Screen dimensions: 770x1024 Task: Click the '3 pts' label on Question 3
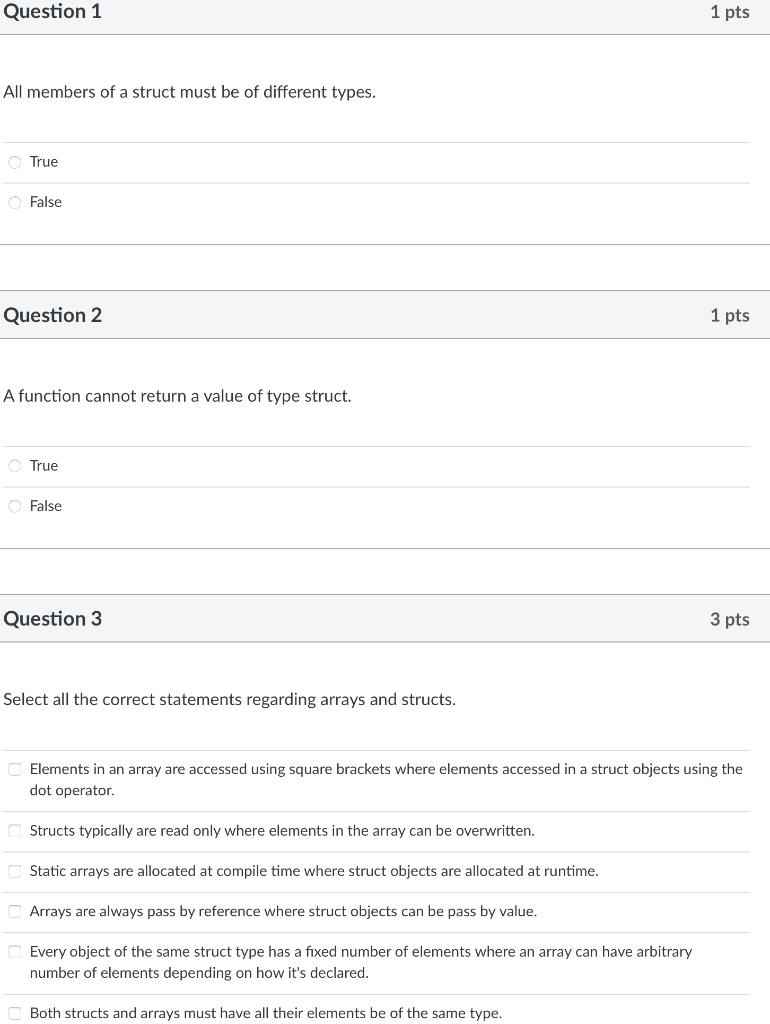coord(730,619)
